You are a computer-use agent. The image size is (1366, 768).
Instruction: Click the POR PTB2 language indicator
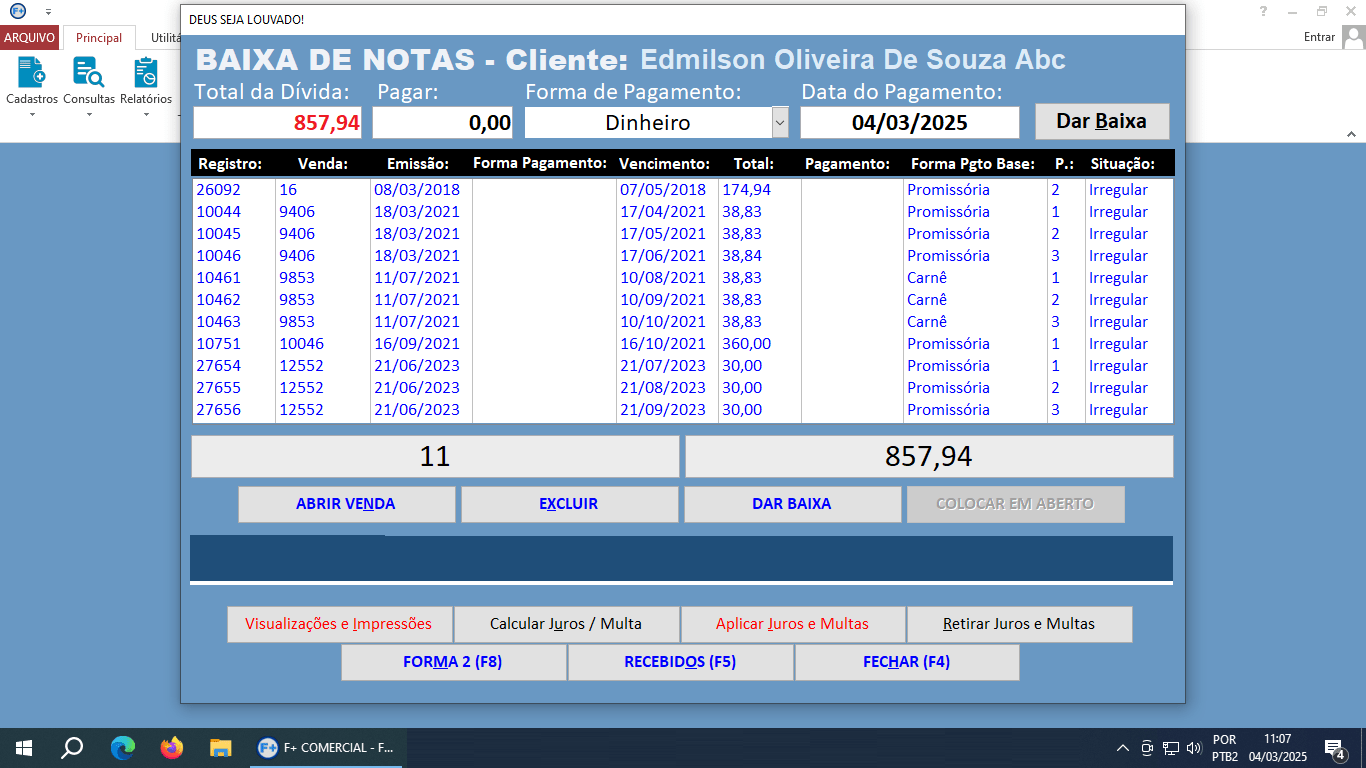(x=1224, y=748)
